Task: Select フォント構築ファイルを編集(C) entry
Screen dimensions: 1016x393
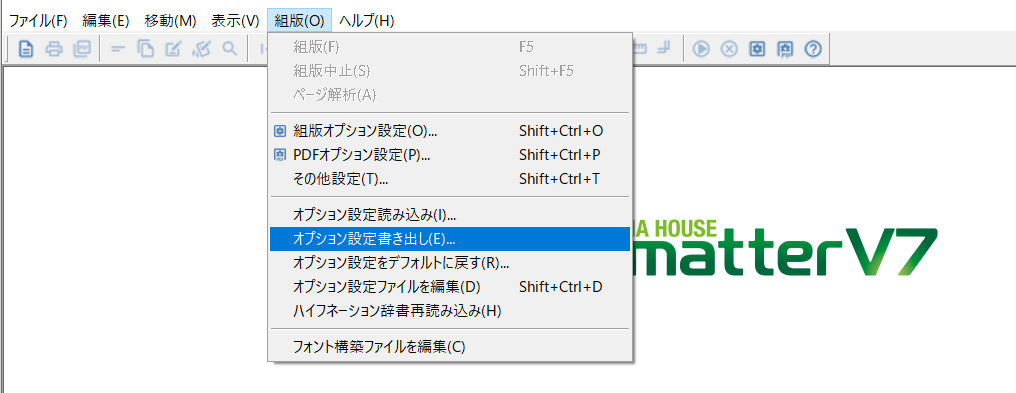Action: [450, 346]
